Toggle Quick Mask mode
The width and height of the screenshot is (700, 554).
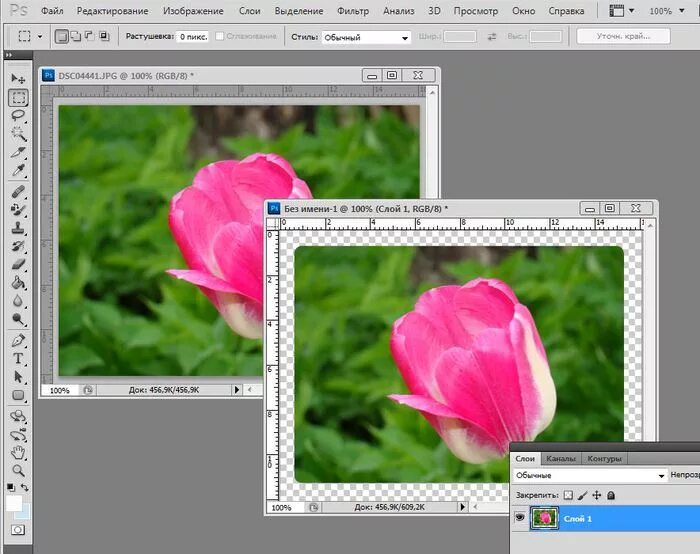tap(18, 530)
